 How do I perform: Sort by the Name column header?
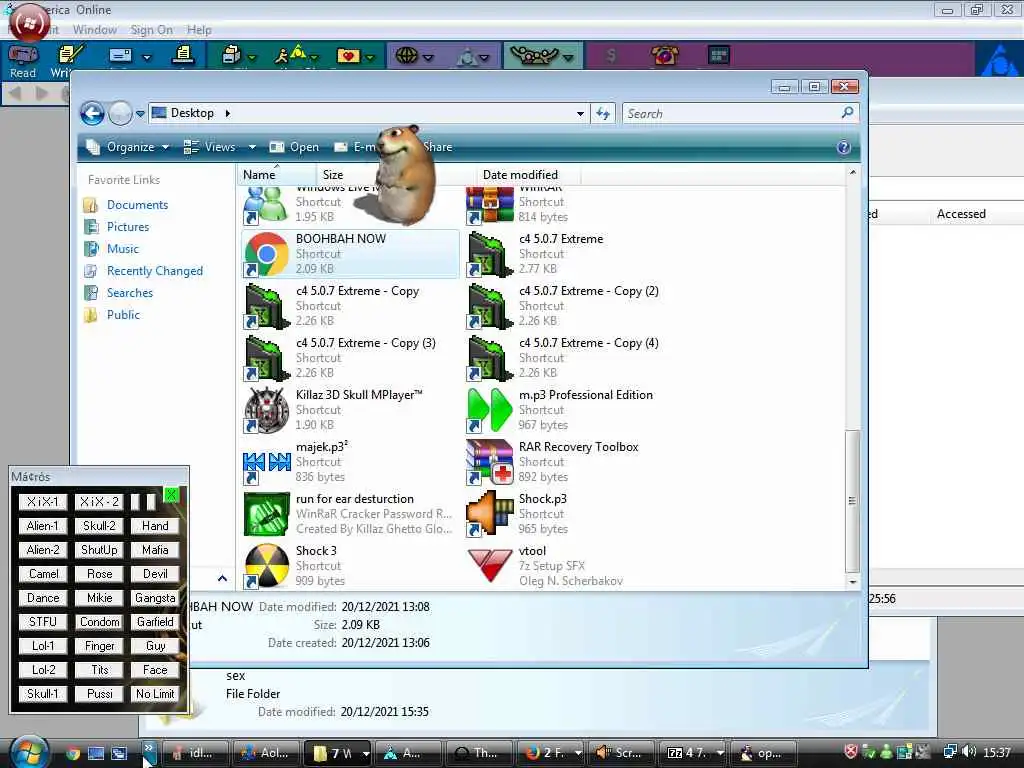276,174
